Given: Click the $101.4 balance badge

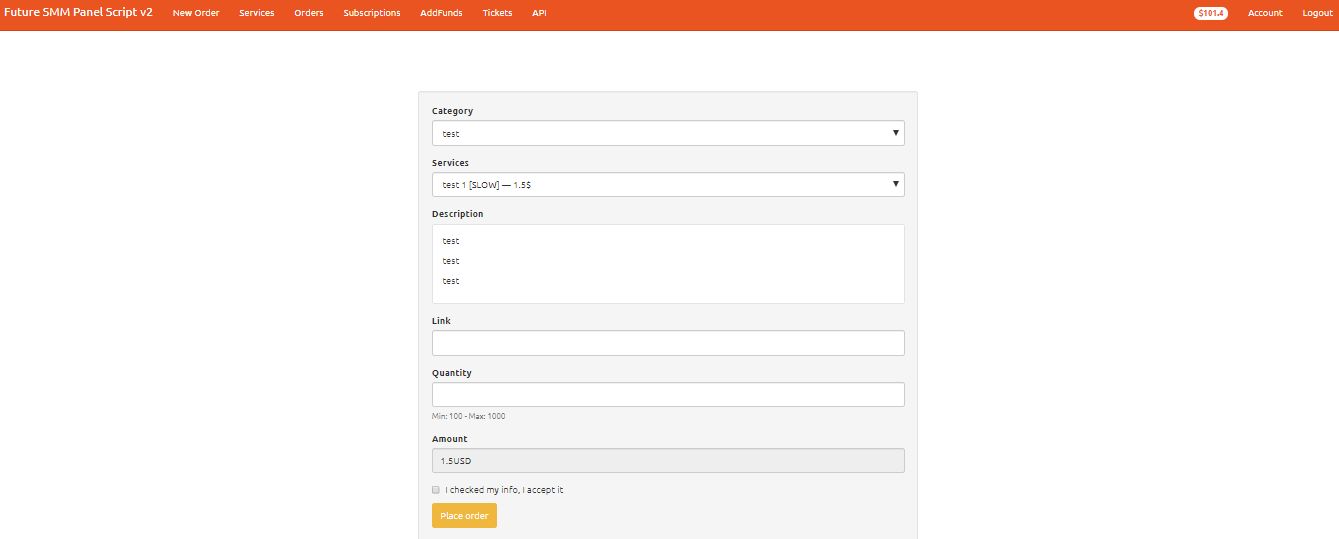Looking at the screenshot, I should tap(1211, 13).
